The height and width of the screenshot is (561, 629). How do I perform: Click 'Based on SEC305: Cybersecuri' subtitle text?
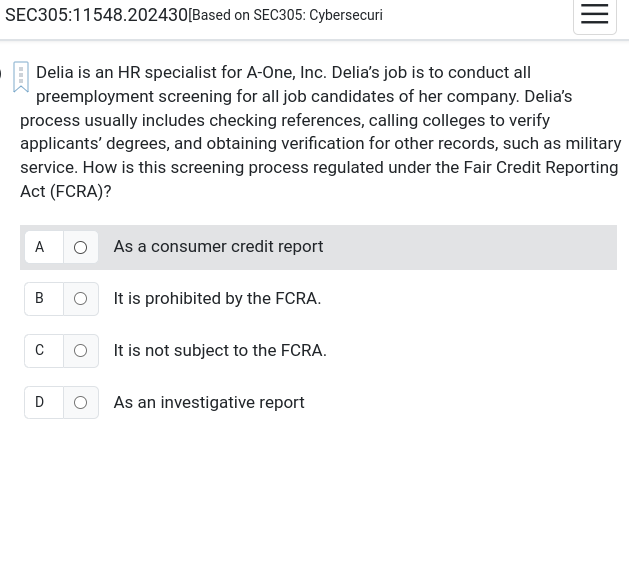pos(288,15)
